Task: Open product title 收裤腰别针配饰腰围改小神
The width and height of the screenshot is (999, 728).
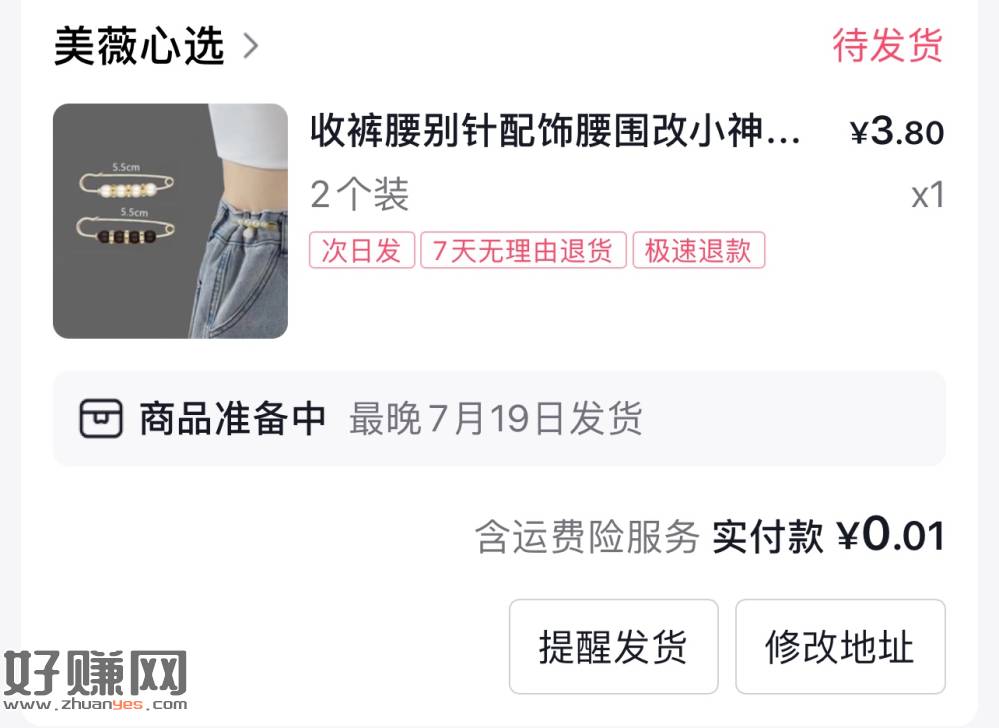Action: [x=555, y=131]
